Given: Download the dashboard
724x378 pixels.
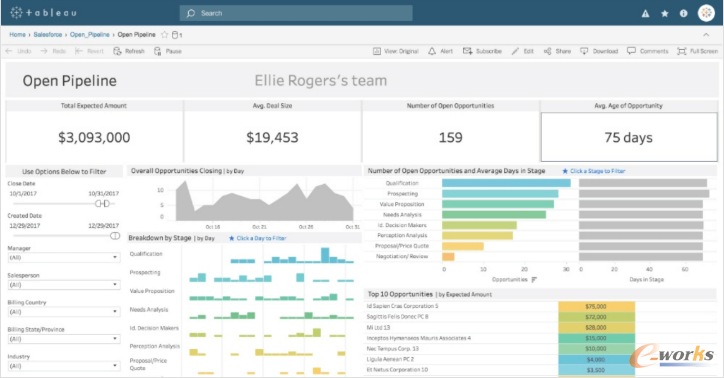Looking at the screenshot, I should (599, 51).
